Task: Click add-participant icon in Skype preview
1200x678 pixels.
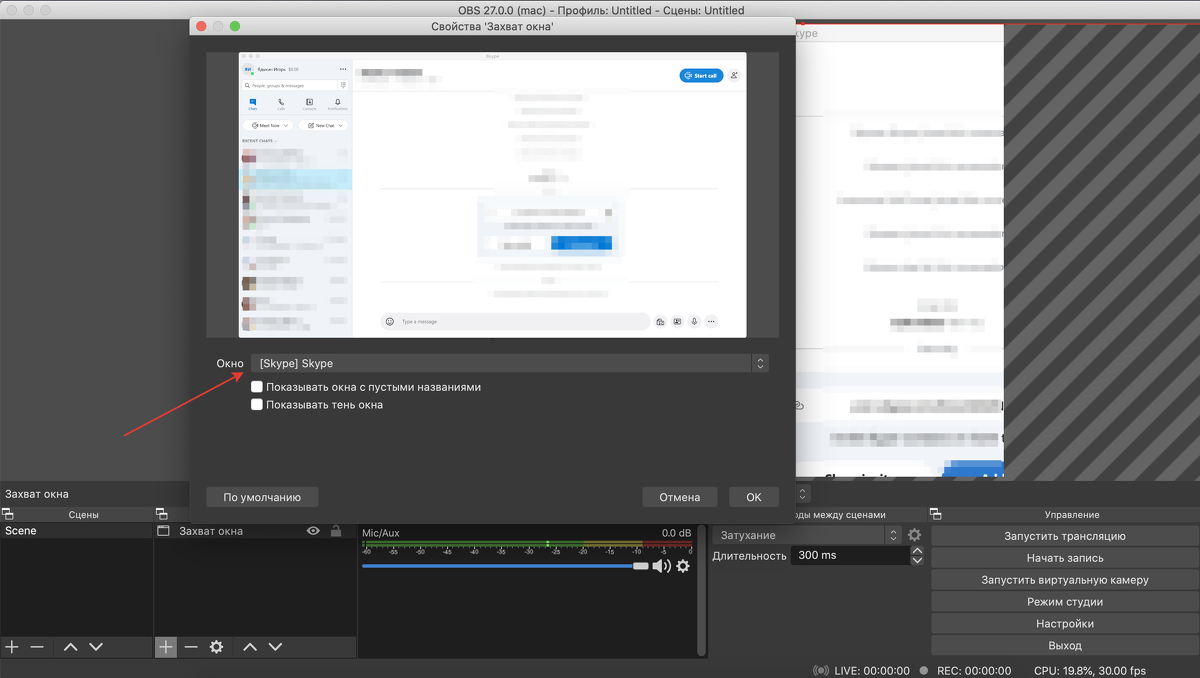Action: 735,75
